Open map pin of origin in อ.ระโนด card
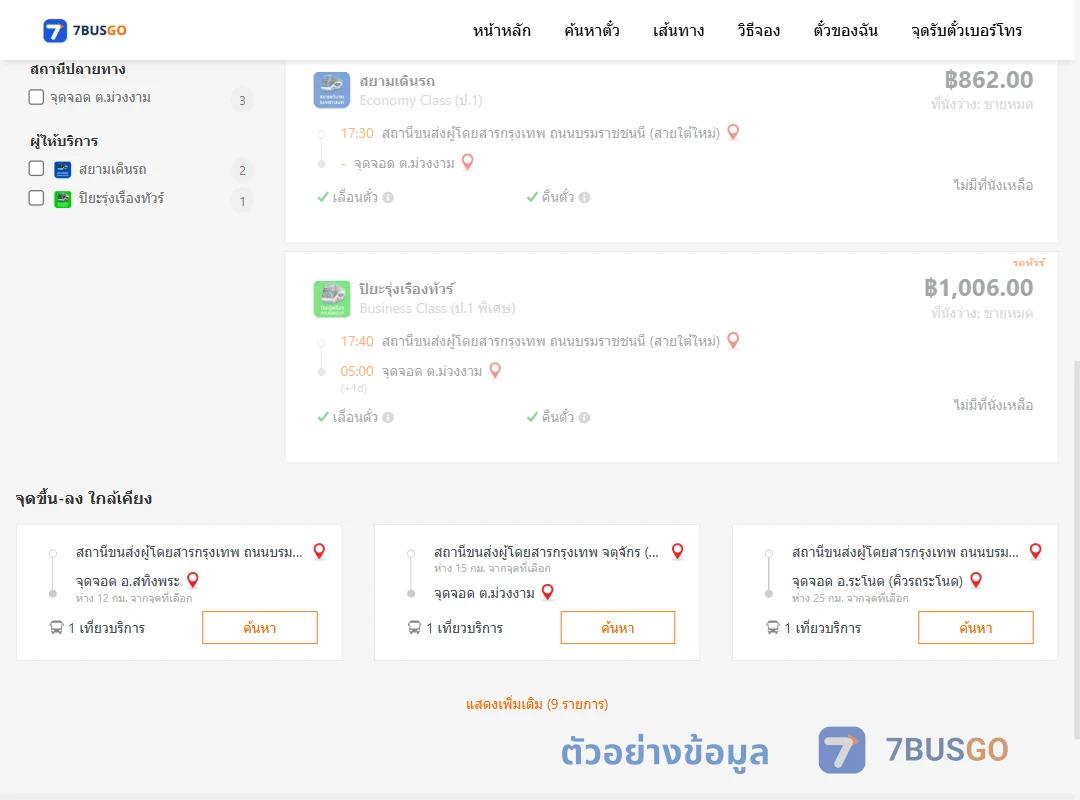 1036,551
